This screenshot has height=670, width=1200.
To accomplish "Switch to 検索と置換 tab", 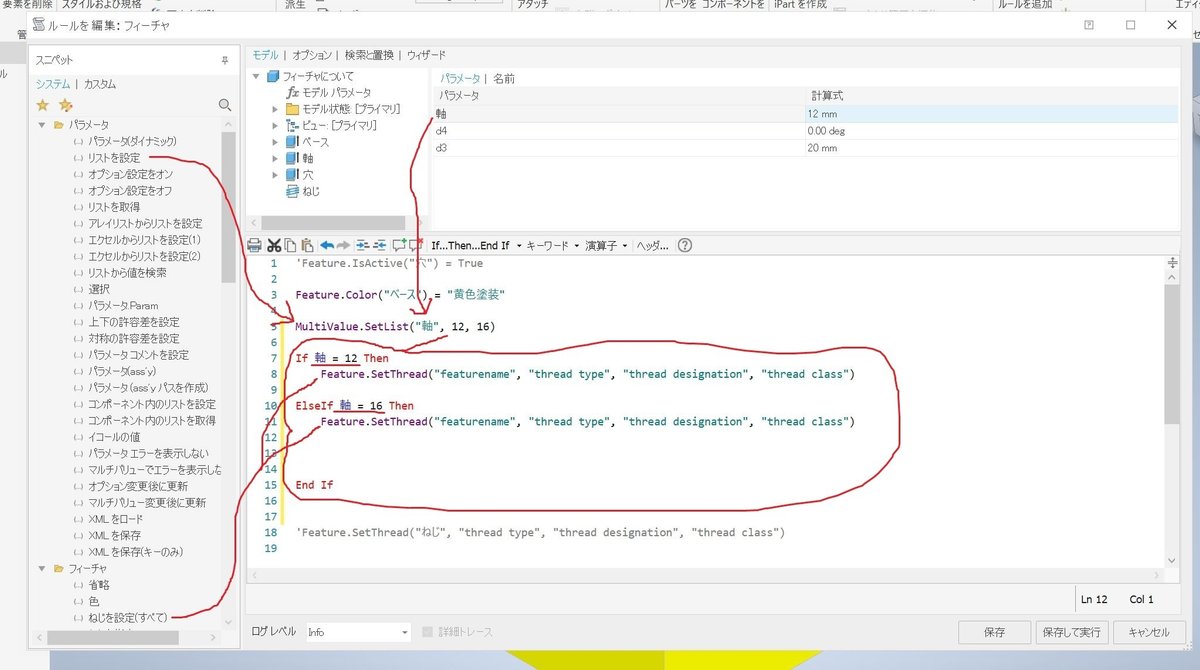I will point(370,55).
